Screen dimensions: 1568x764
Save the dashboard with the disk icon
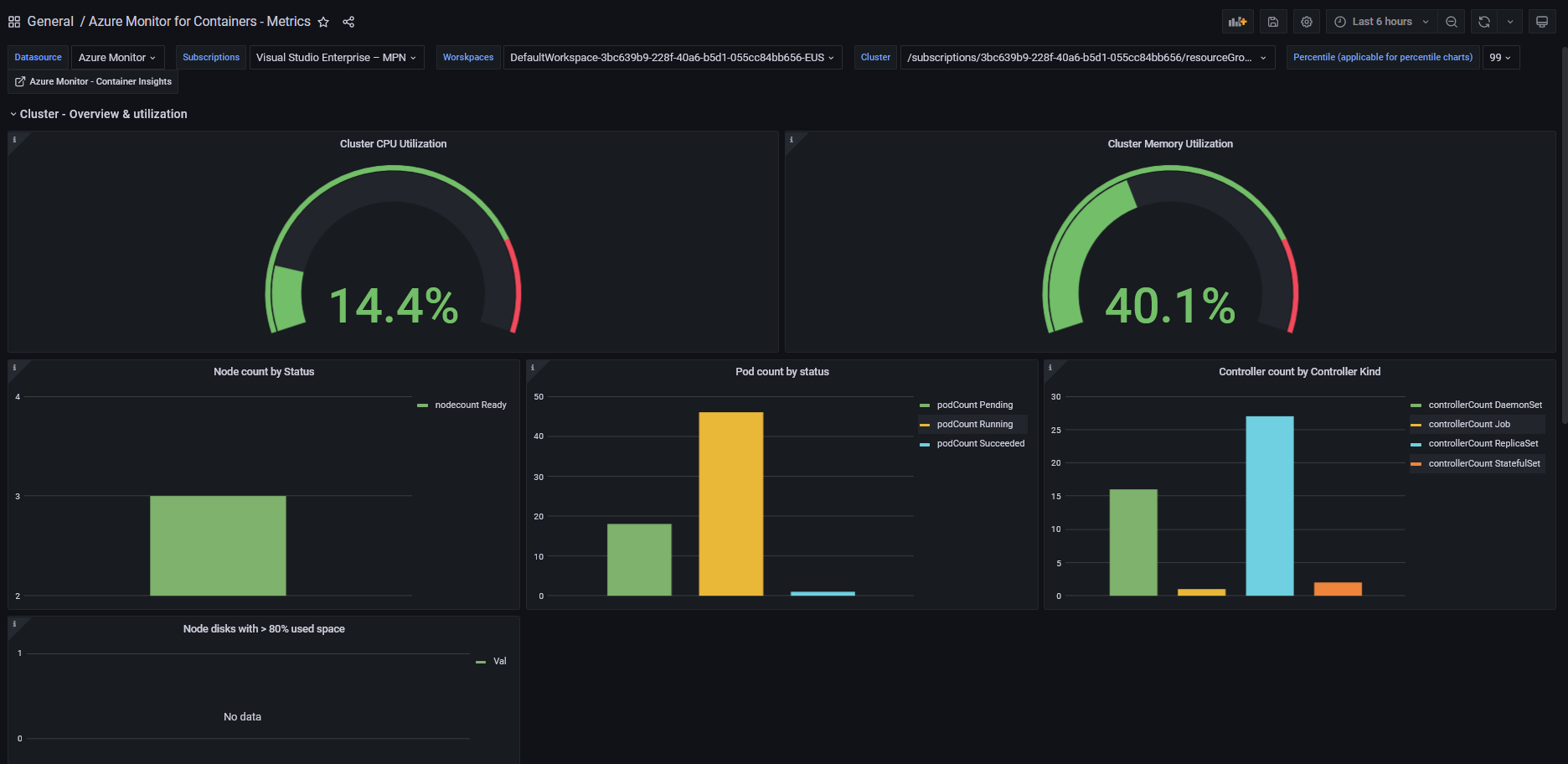tap(1272, 22)
